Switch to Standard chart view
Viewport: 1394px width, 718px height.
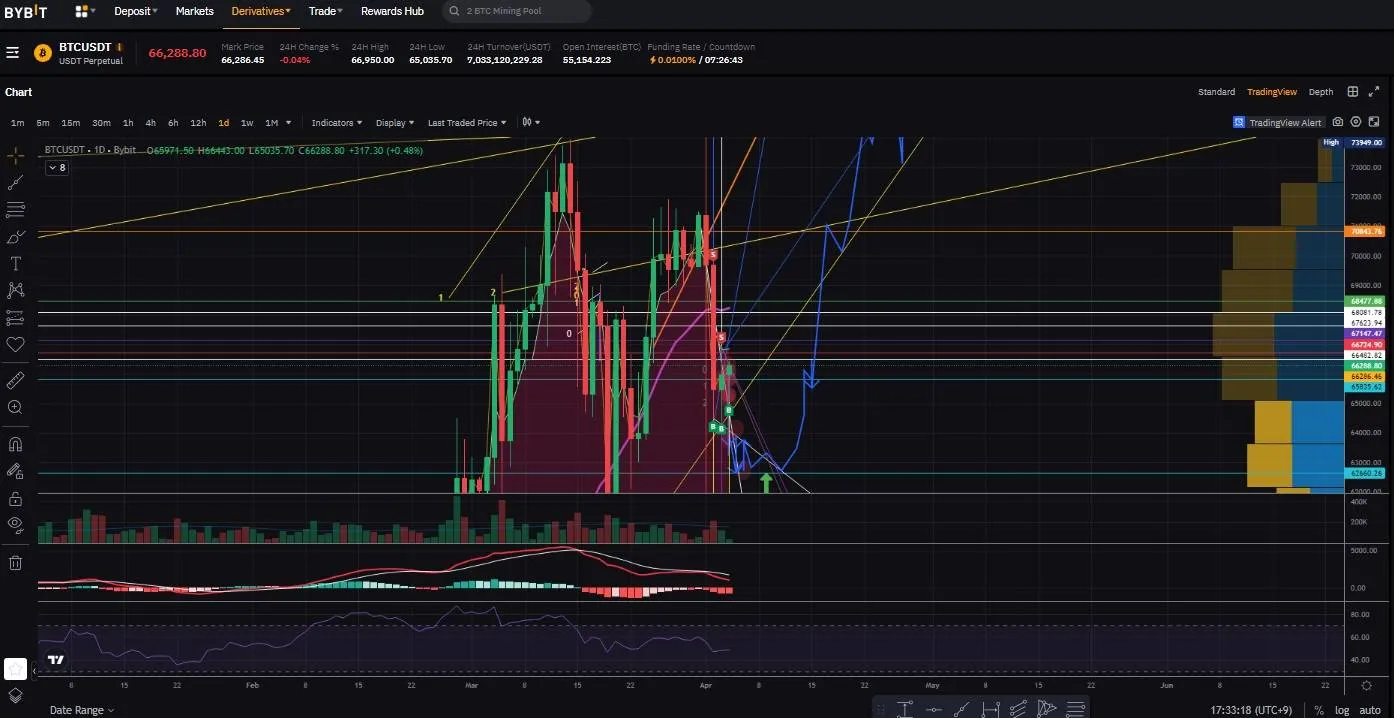pos(1216,92)
